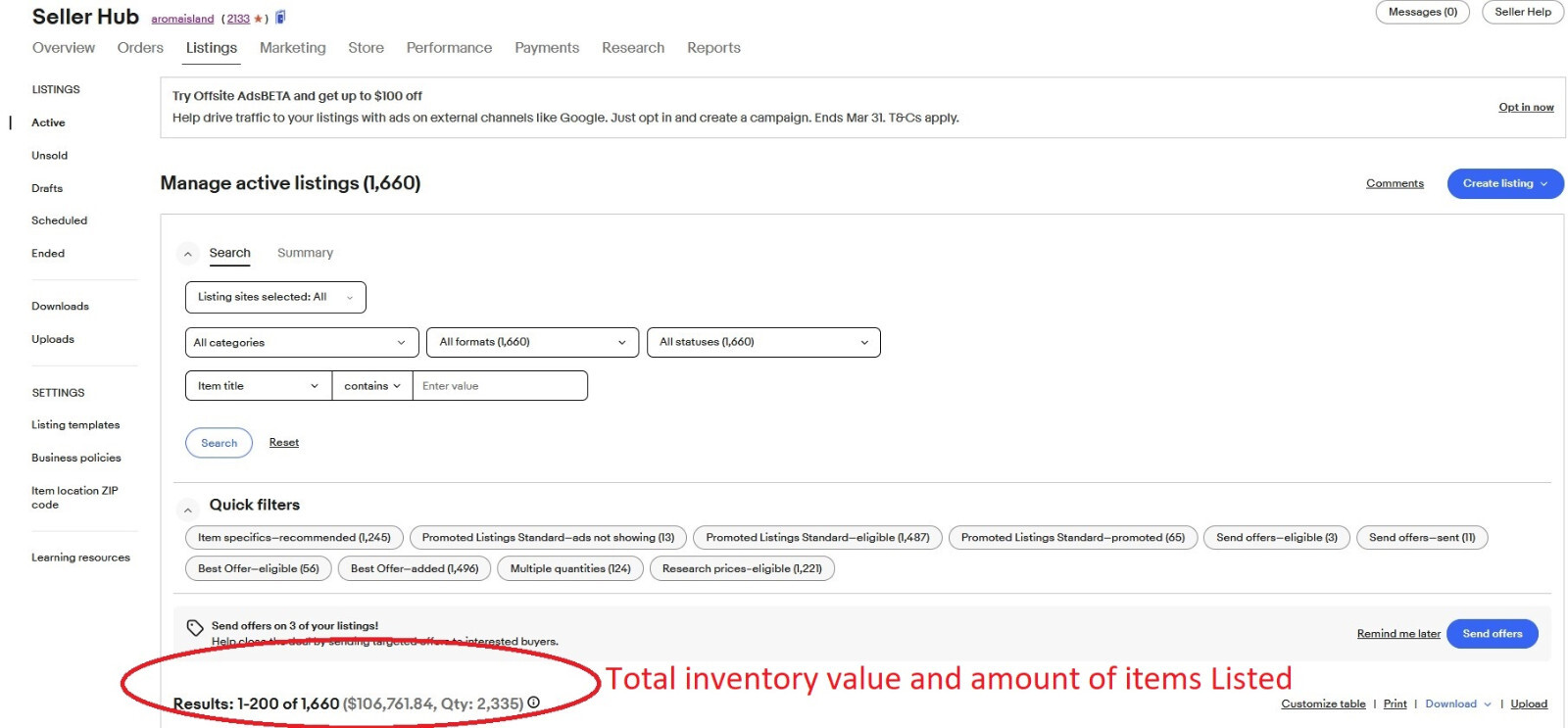Viewport: 1568px width, 728px height.
Task: Open the Payments tab
Action: pyautogui.click(x=547, y=48)
